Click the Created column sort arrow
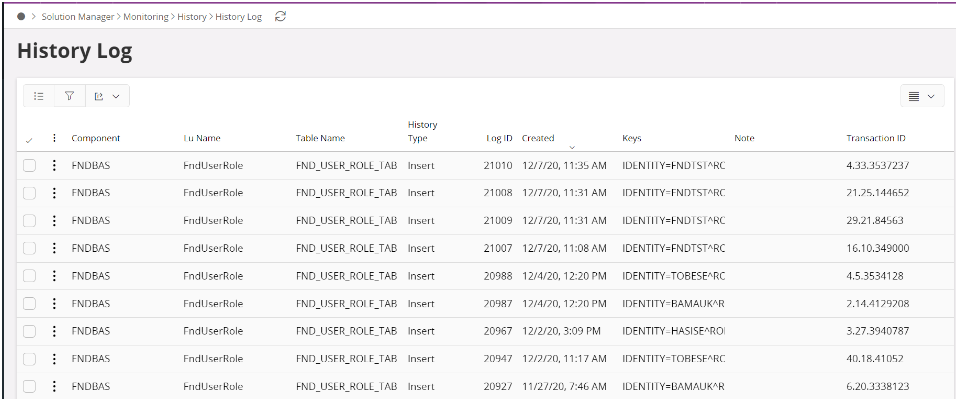The image size is (956, 399). click(572, 148)
